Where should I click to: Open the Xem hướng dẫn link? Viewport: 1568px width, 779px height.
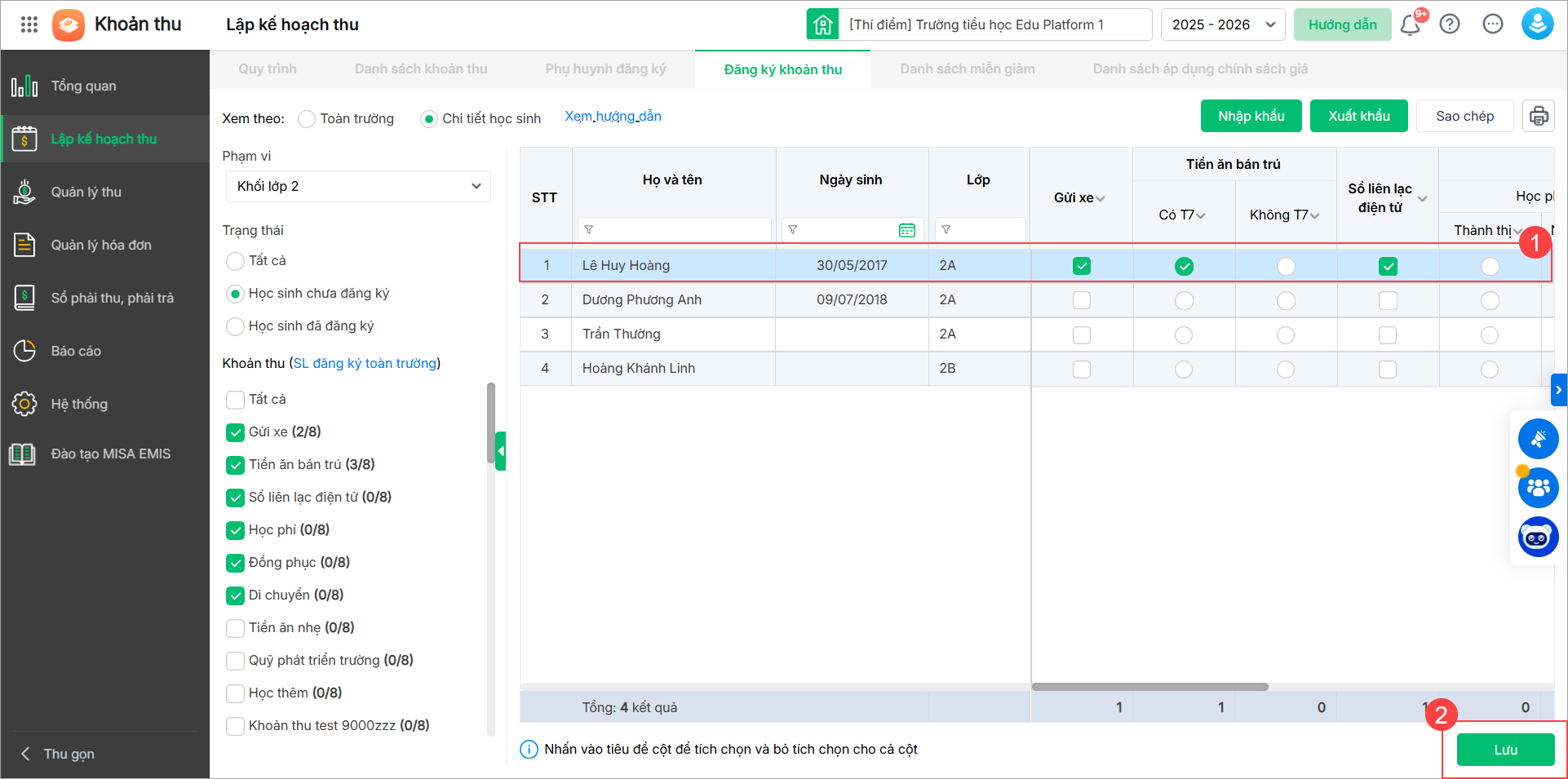(x=613, y=117)
